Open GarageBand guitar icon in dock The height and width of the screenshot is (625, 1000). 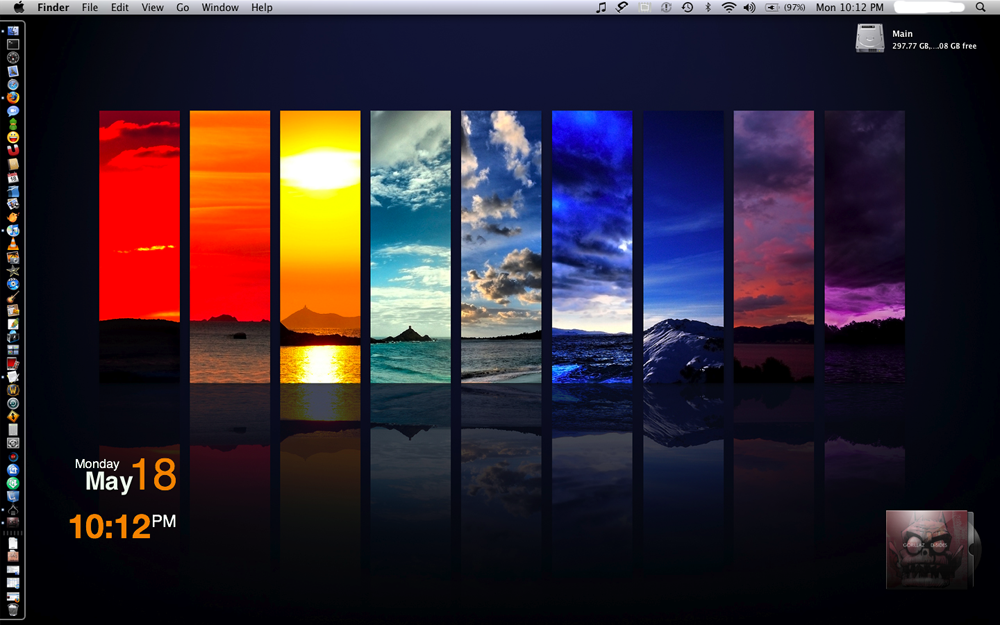pos(13,297)
